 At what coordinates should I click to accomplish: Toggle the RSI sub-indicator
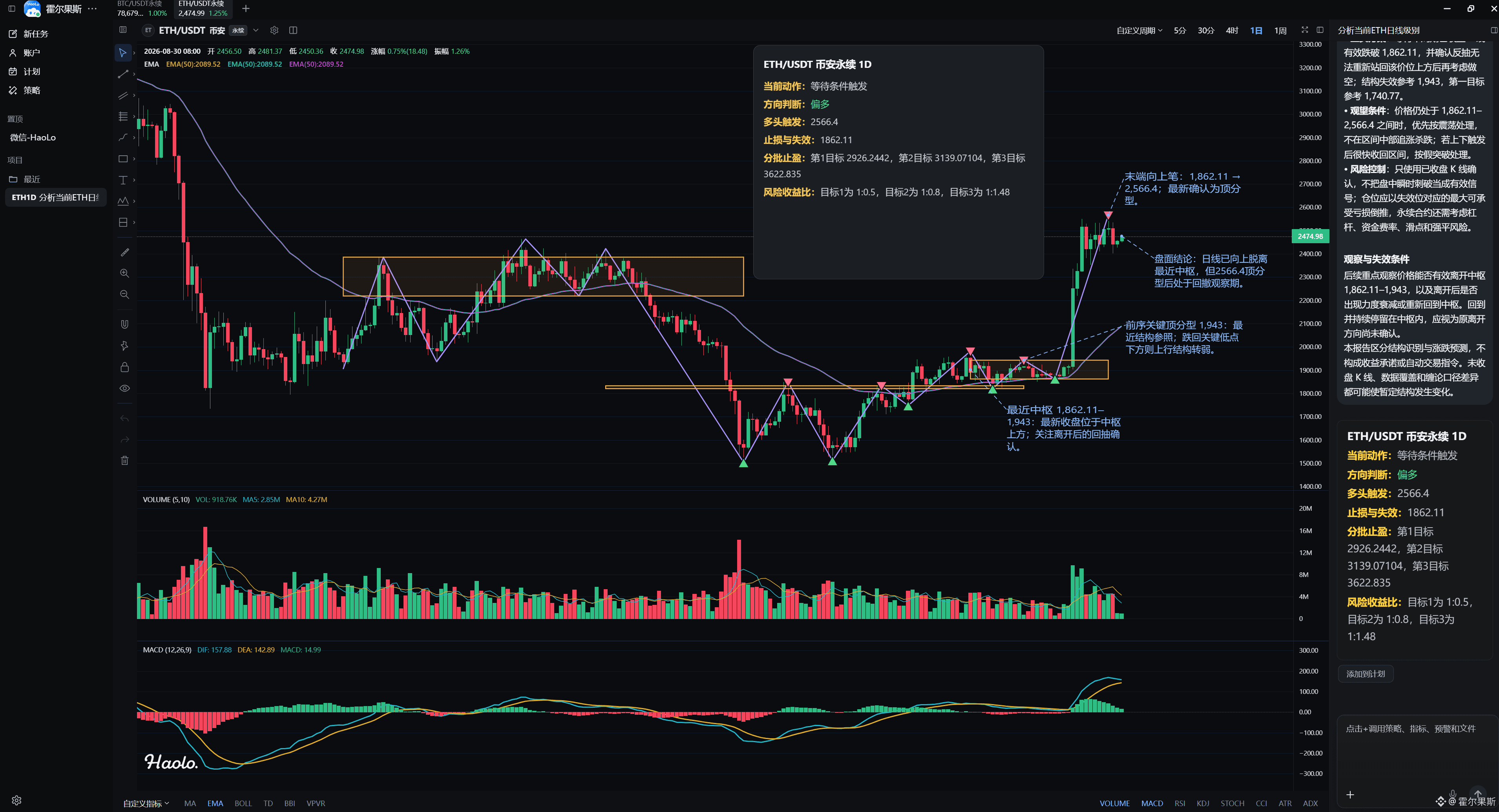[x=1179, y=803]
